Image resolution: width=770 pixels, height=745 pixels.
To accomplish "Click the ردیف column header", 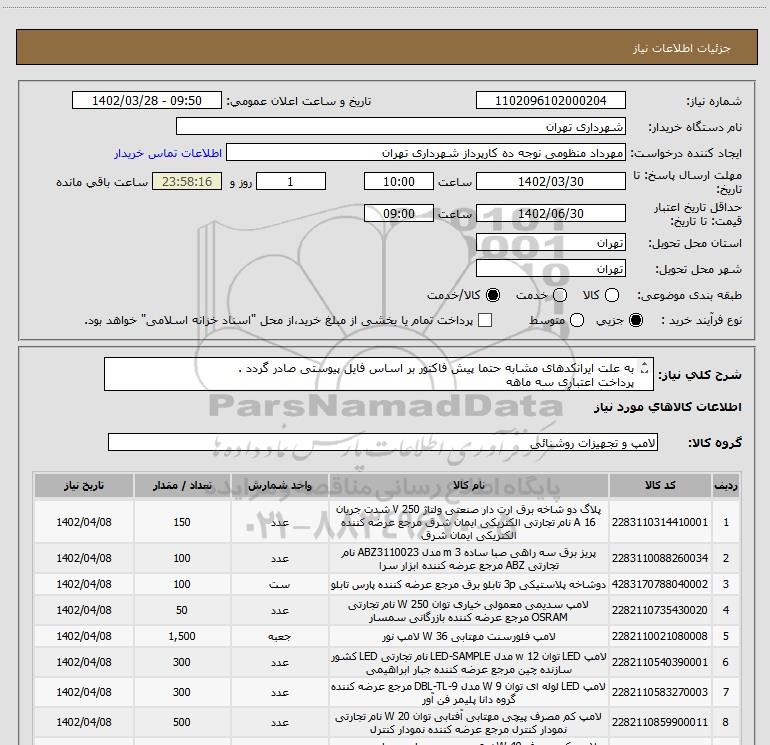I will point(726,485).
